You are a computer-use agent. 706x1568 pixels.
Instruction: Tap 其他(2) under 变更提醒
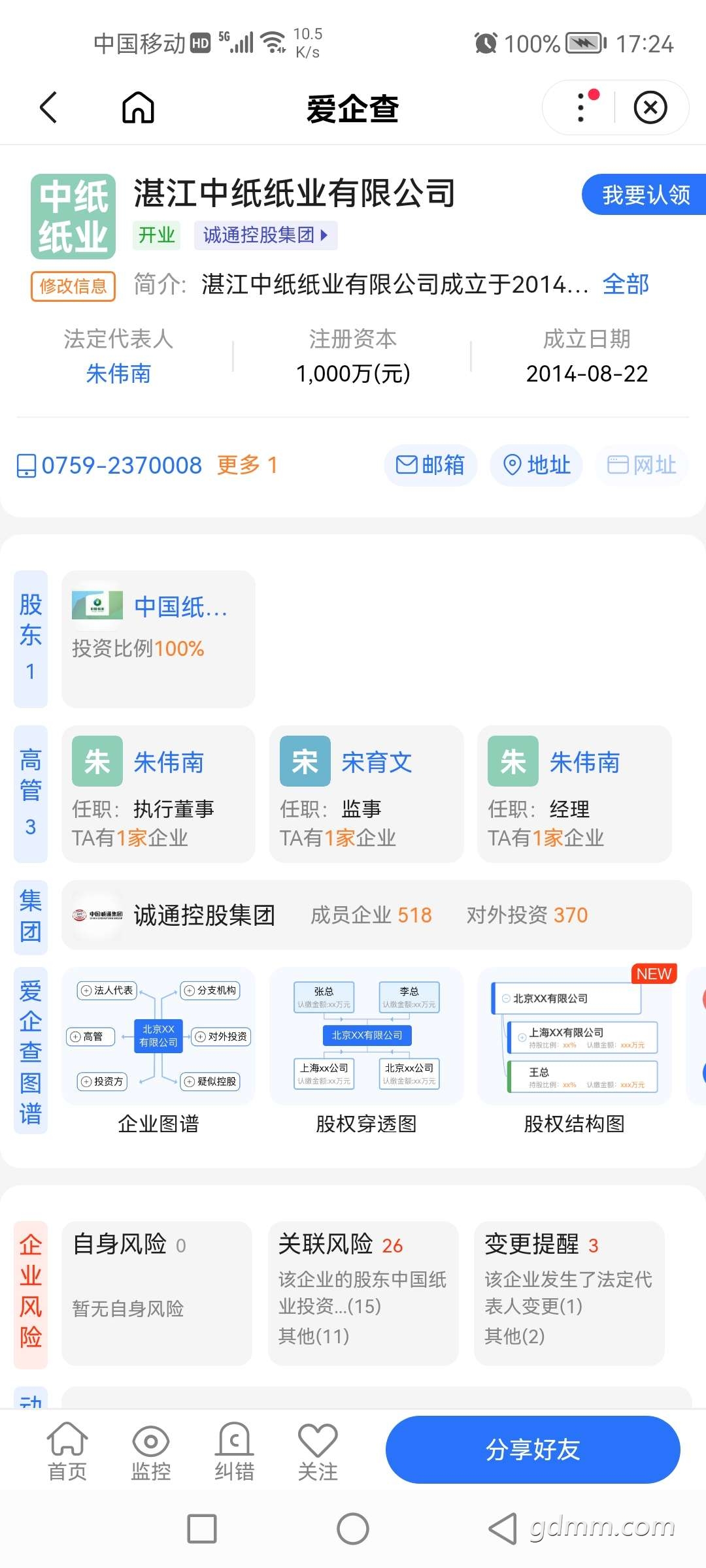pos(514,1336)
